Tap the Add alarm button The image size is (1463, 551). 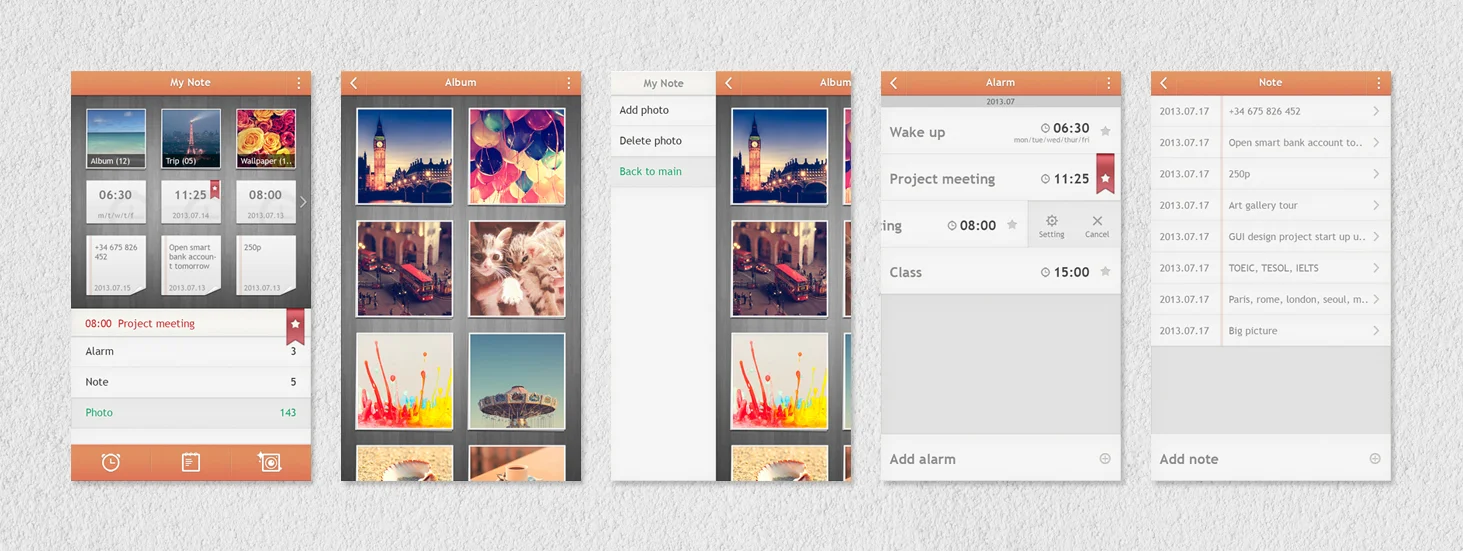(x=1001, y=459)
